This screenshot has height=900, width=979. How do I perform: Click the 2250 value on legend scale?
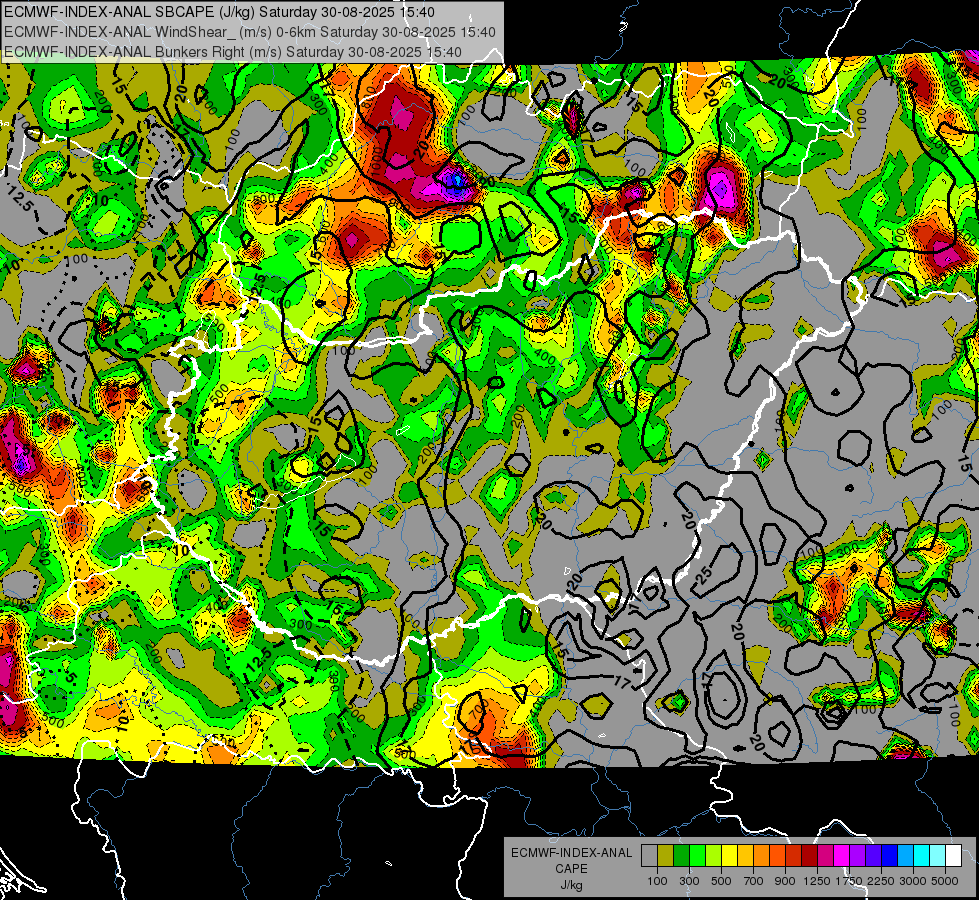[881, 881]
